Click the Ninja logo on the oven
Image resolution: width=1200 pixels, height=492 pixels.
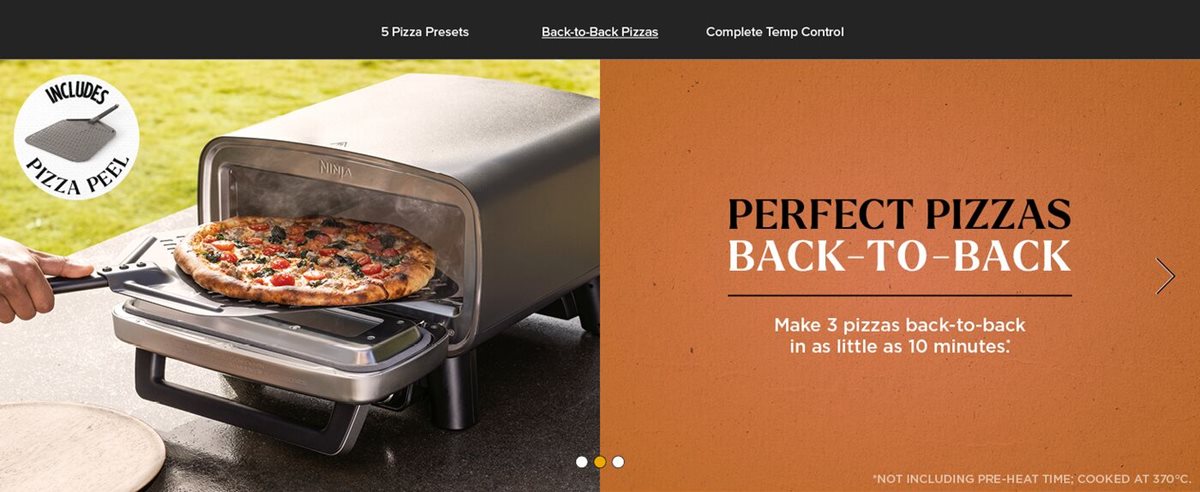click(333, 161)
